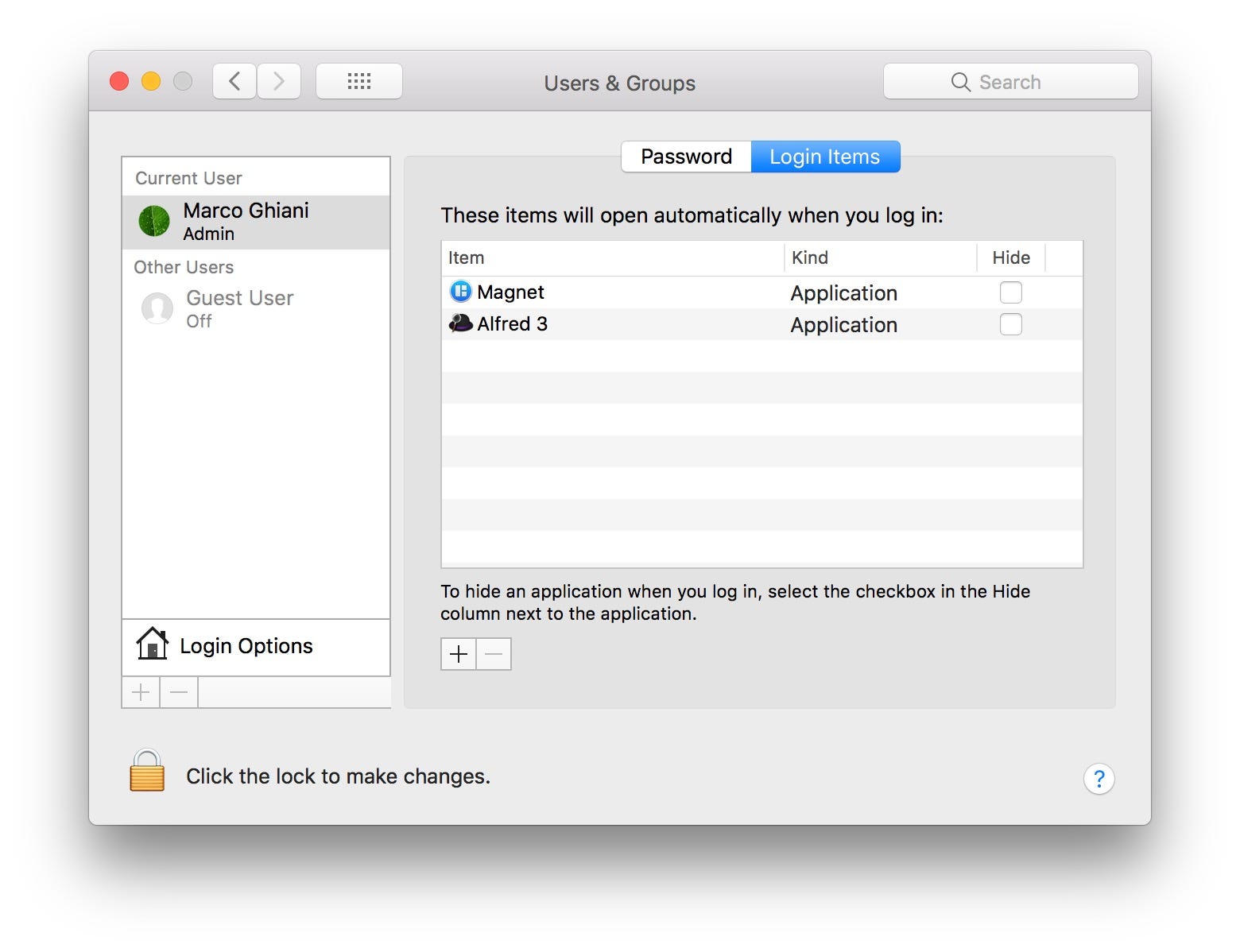Screen dimensions: 1240x952
Task: Click the Magnet app icon in list
Action: coord(461,292)
